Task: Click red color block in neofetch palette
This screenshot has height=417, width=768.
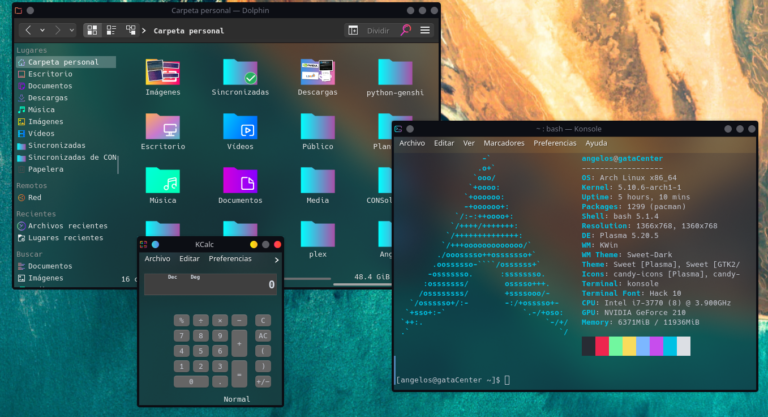Action: click(602, 346)
